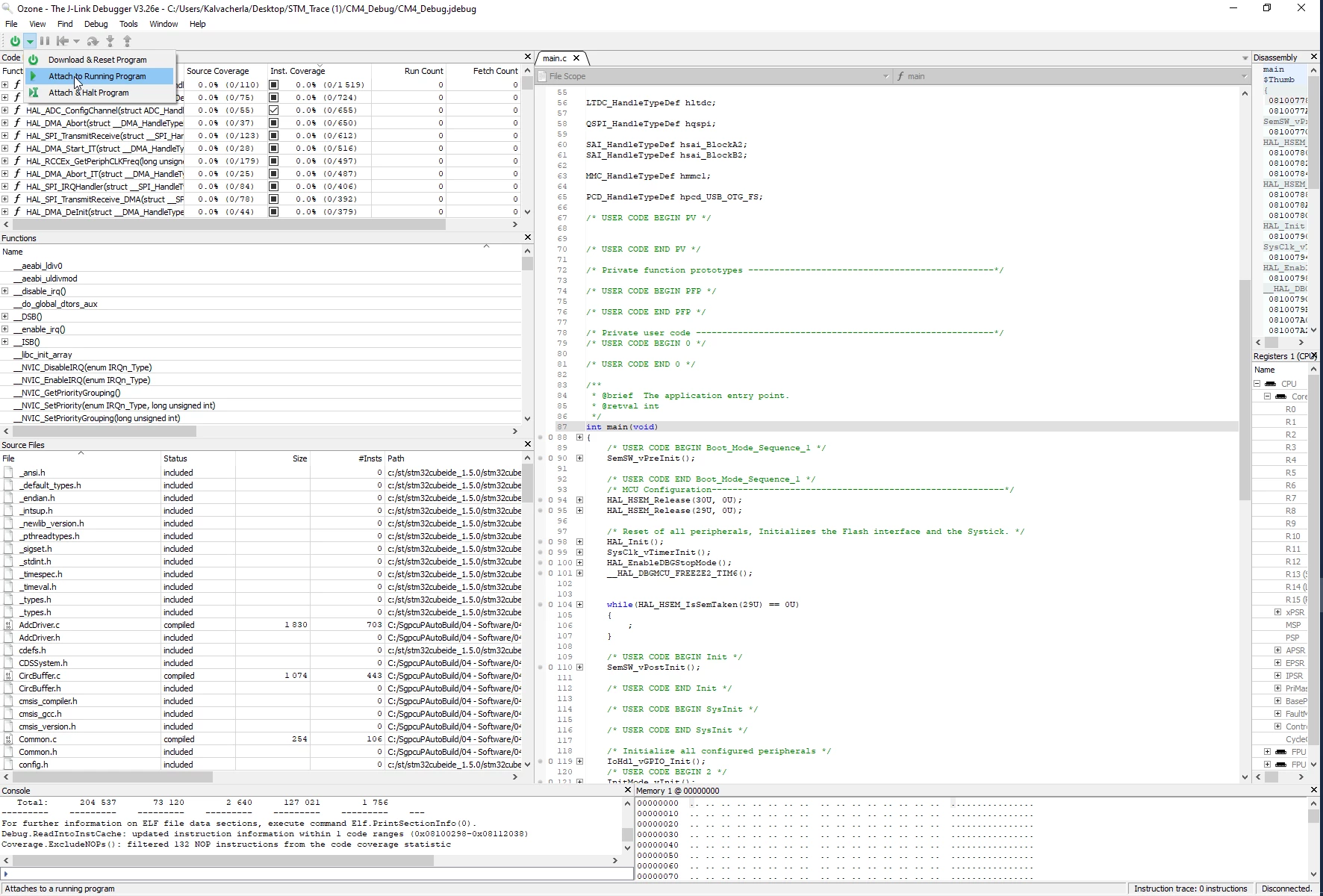The height and width of the screenshot is (896, 1323).
Task: Click file icon next to AdcDriver.c
Action: 8,625
